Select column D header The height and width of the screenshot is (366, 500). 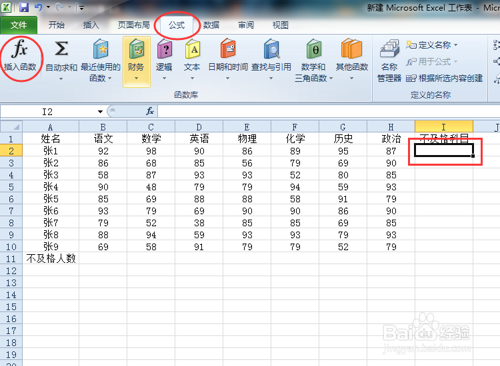click(x=199, y=127)
